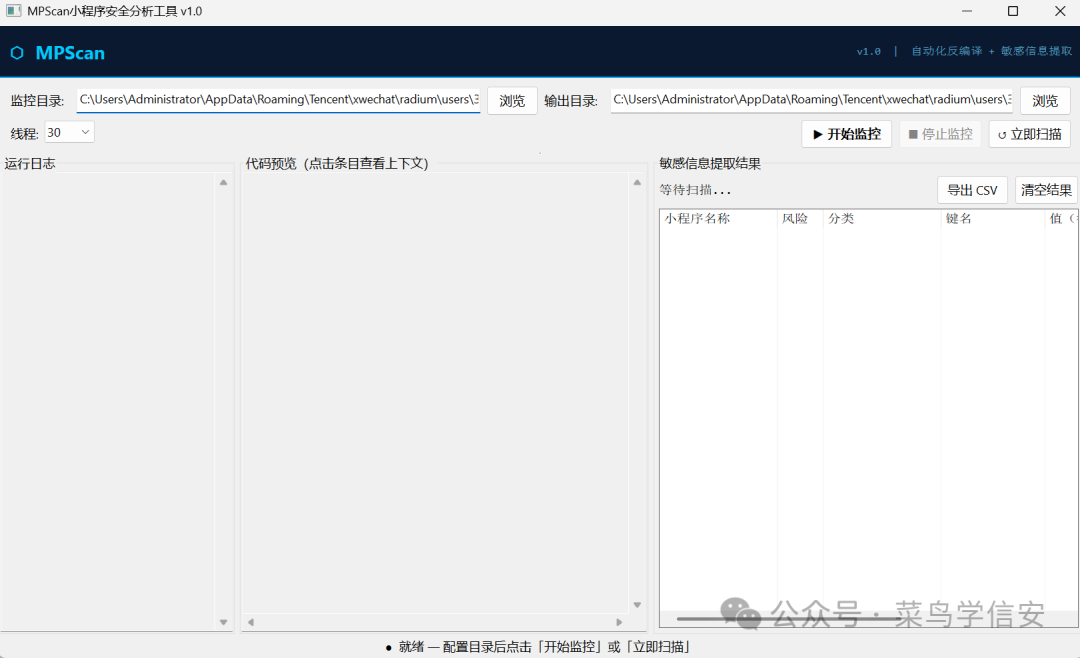Image resolution: width=1080 pixels, height=658 pixels.
Task: Click the 就绪 status bar message
Action: [x=537, y=646]
